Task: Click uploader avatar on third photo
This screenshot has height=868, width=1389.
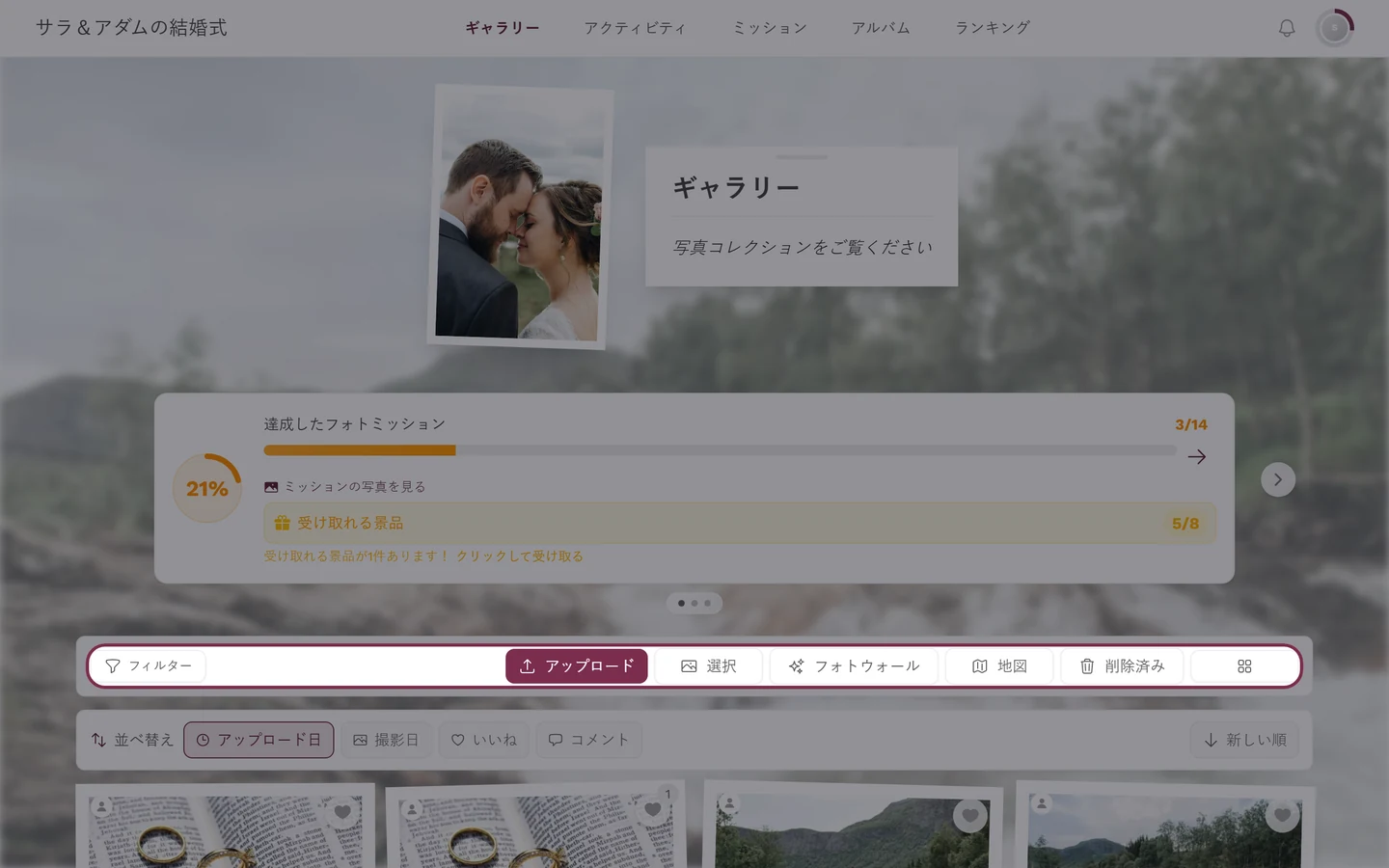Action: click(x=730, y=802)
